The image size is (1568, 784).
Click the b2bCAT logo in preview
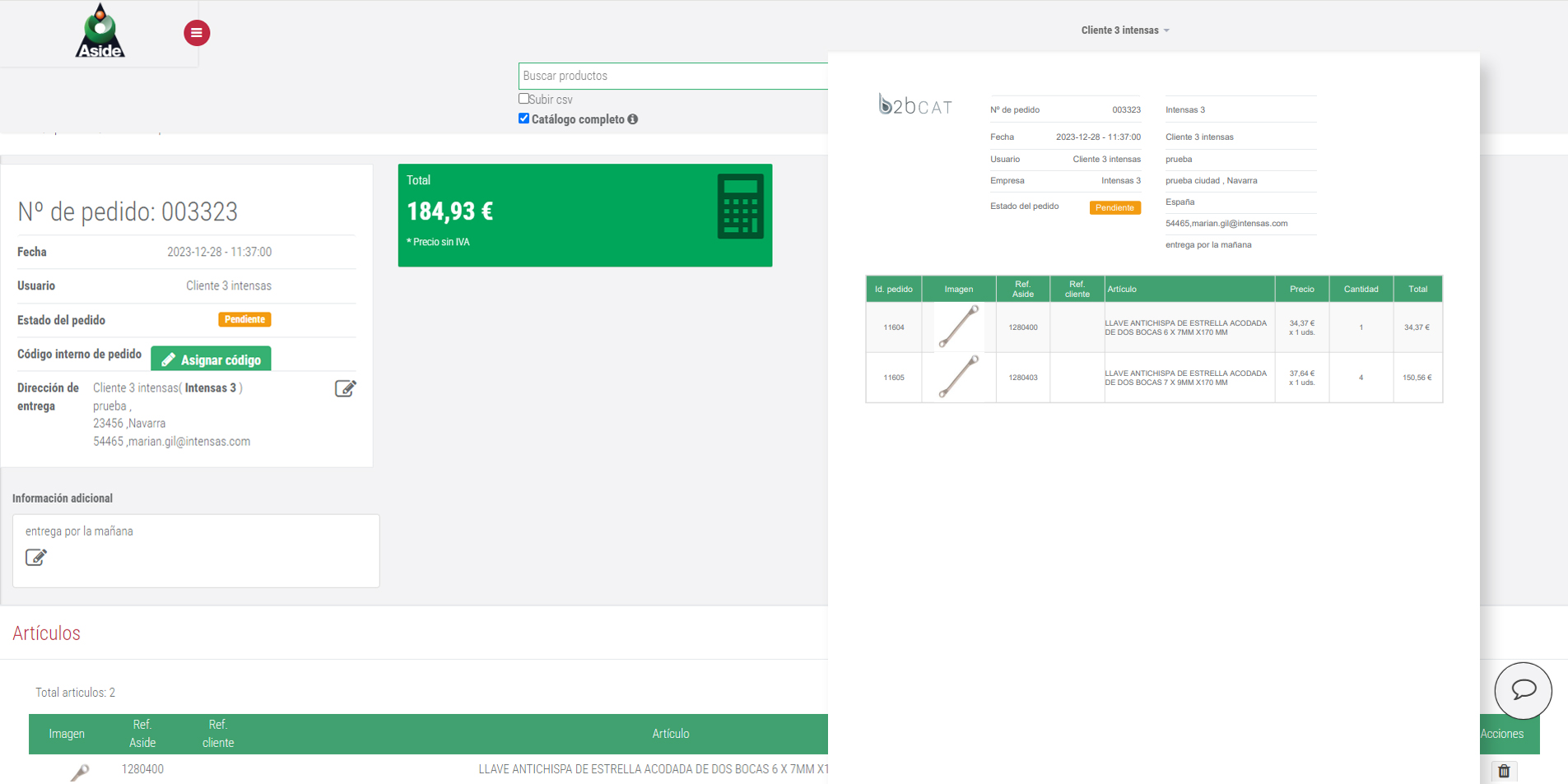[x=914, y=105]
